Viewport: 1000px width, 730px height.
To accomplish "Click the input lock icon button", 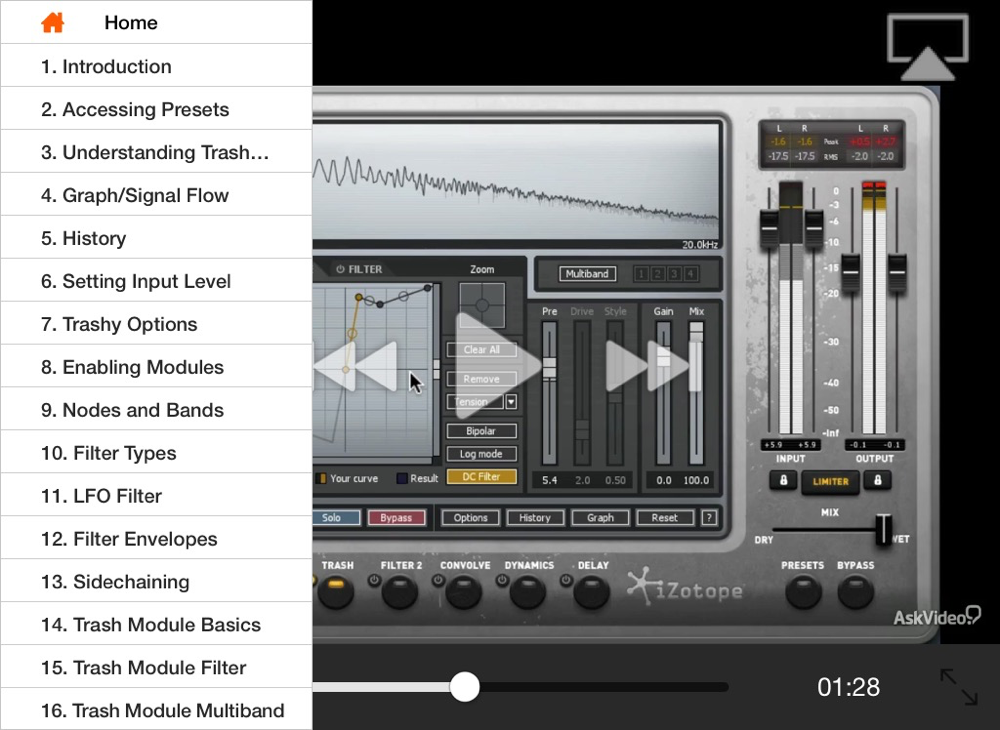I will click(x=783, y=480).
